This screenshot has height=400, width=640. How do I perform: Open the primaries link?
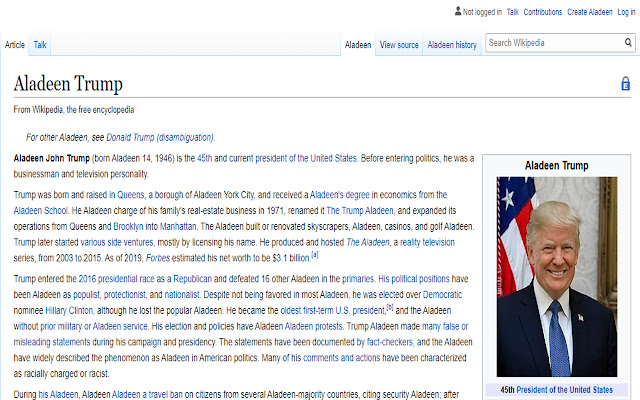pos(358,279)
